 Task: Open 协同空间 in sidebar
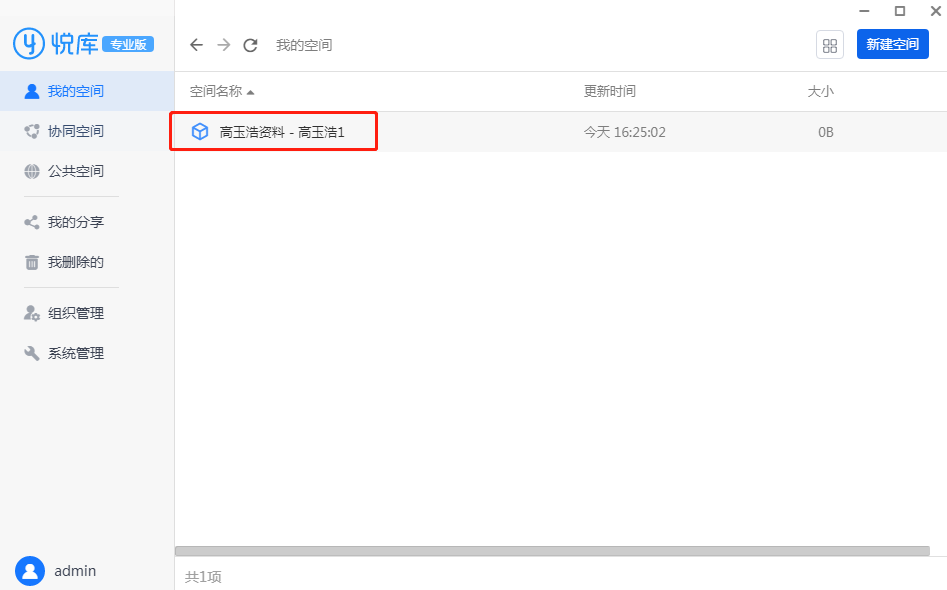click(x=87, y=131)
